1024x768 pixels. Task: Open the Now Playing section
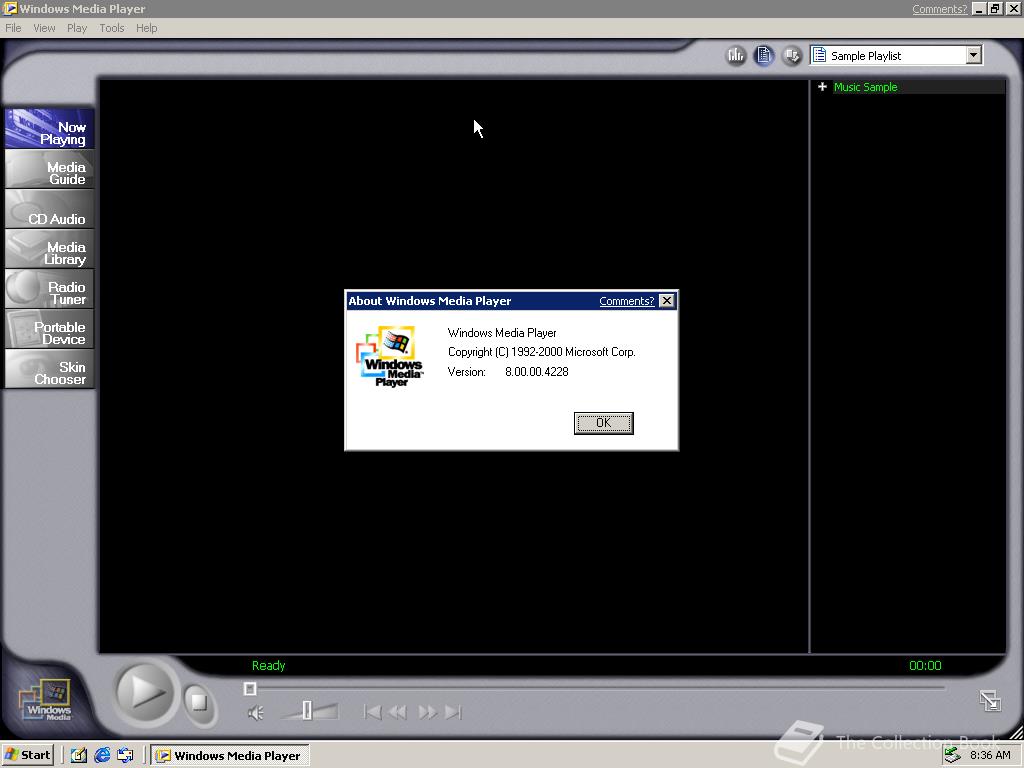click(50, 129)
